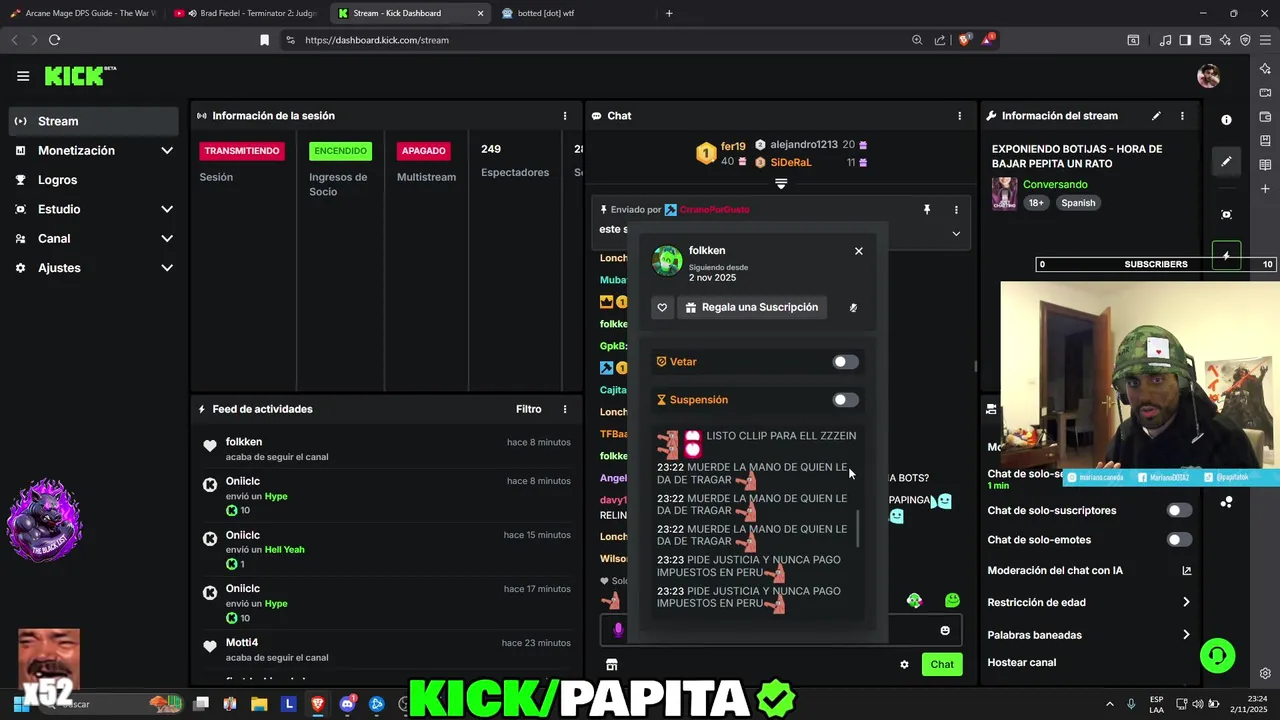Open the Chat panel three-dot menu

[x=960, y=116]
